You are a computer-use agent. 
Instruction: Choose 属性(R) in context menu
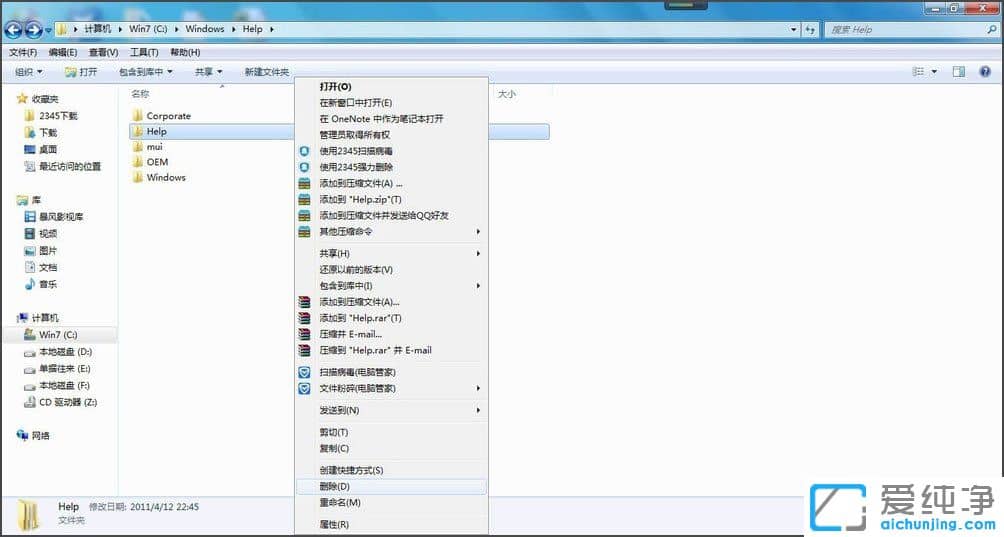point(391,524)
